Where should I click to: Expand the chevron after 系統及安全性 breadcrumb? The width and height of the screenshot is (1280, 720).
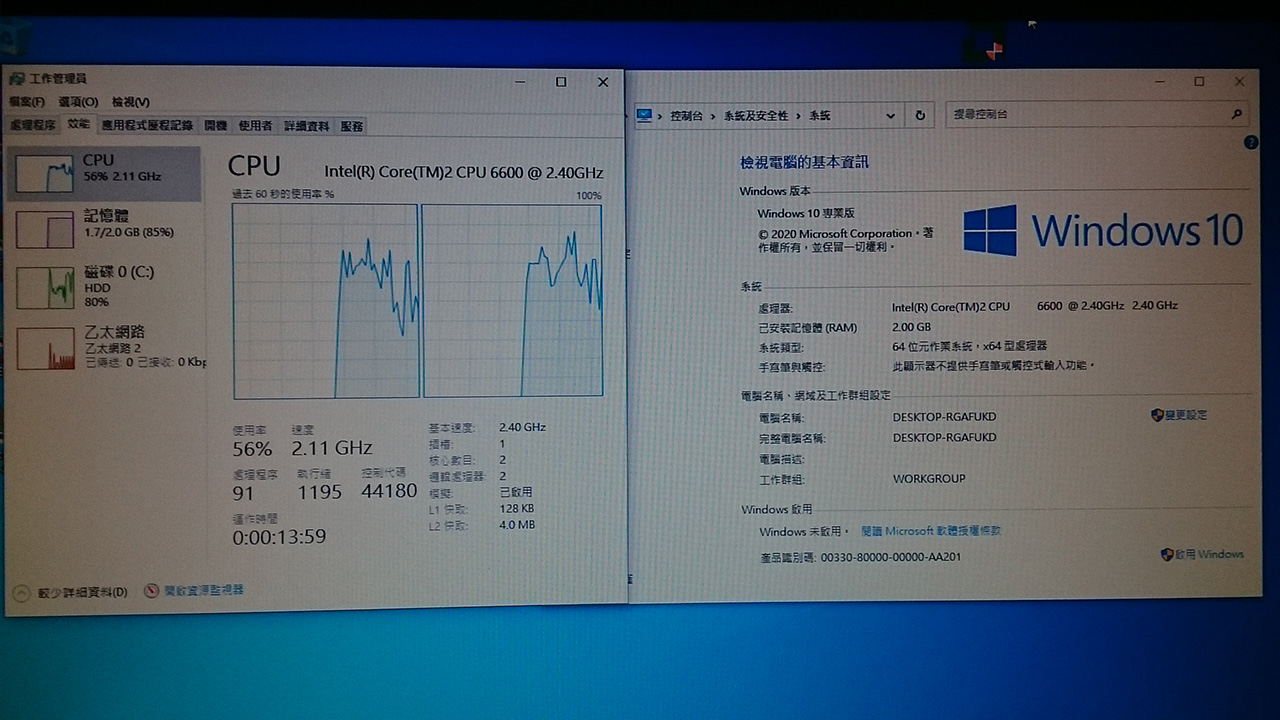point(799,116)
